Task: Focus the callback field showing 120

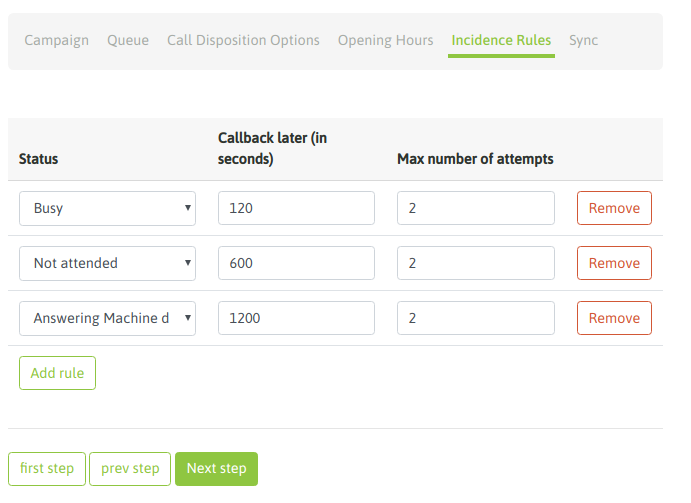Action: click(296, 208)
